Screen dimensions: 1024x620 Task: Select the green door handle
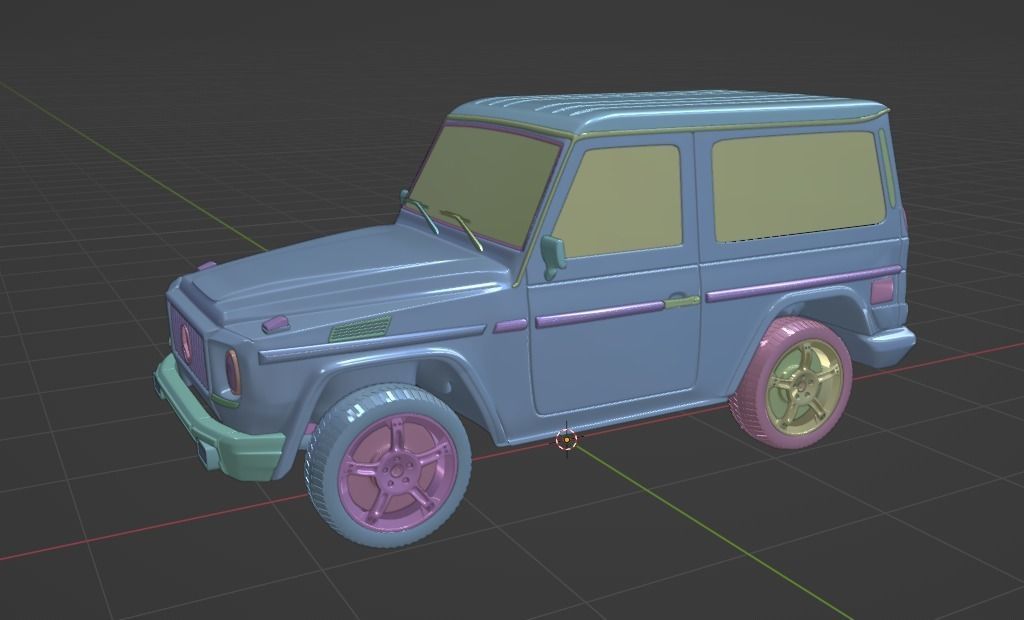tap(682, 301)
